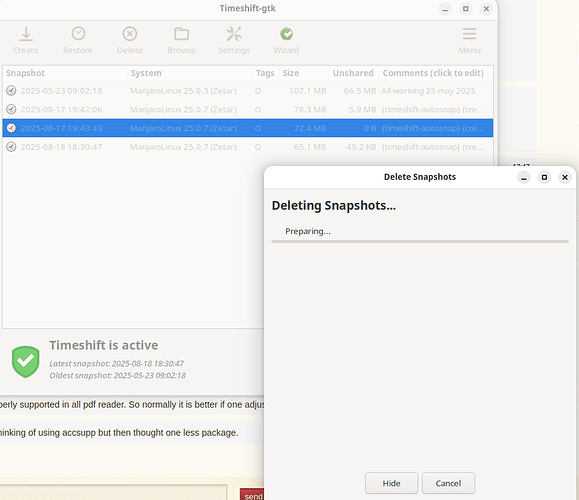Close the Timeshift-gtk window
The image size is (579, 500).
[x=486, y=9]
